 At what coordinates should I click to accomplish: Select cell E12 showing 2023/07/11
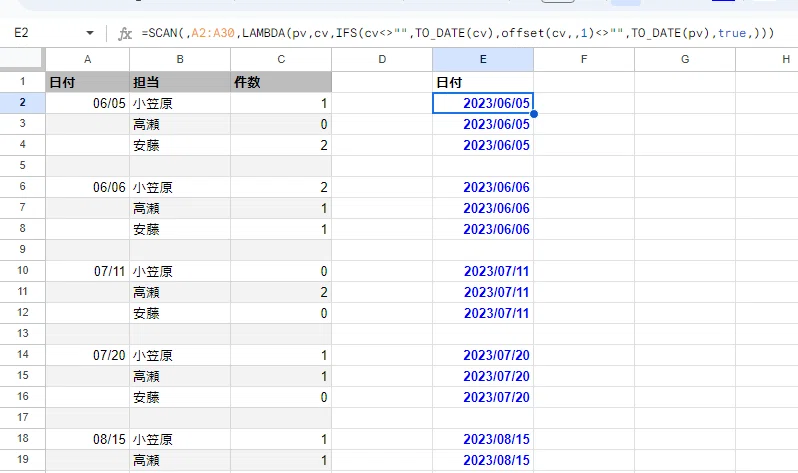coord(483,313)
